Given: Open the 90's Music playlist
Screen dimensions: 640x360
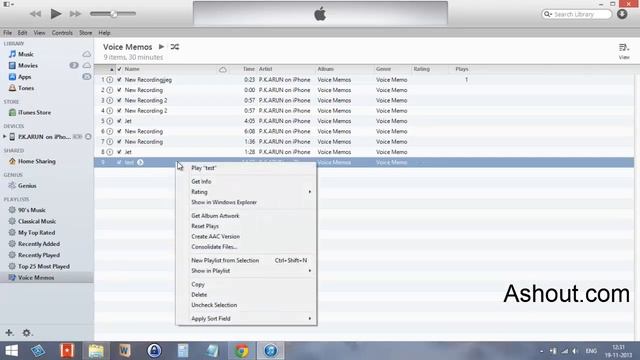Looking at the screenshot, I should click(x=31, y=210).
